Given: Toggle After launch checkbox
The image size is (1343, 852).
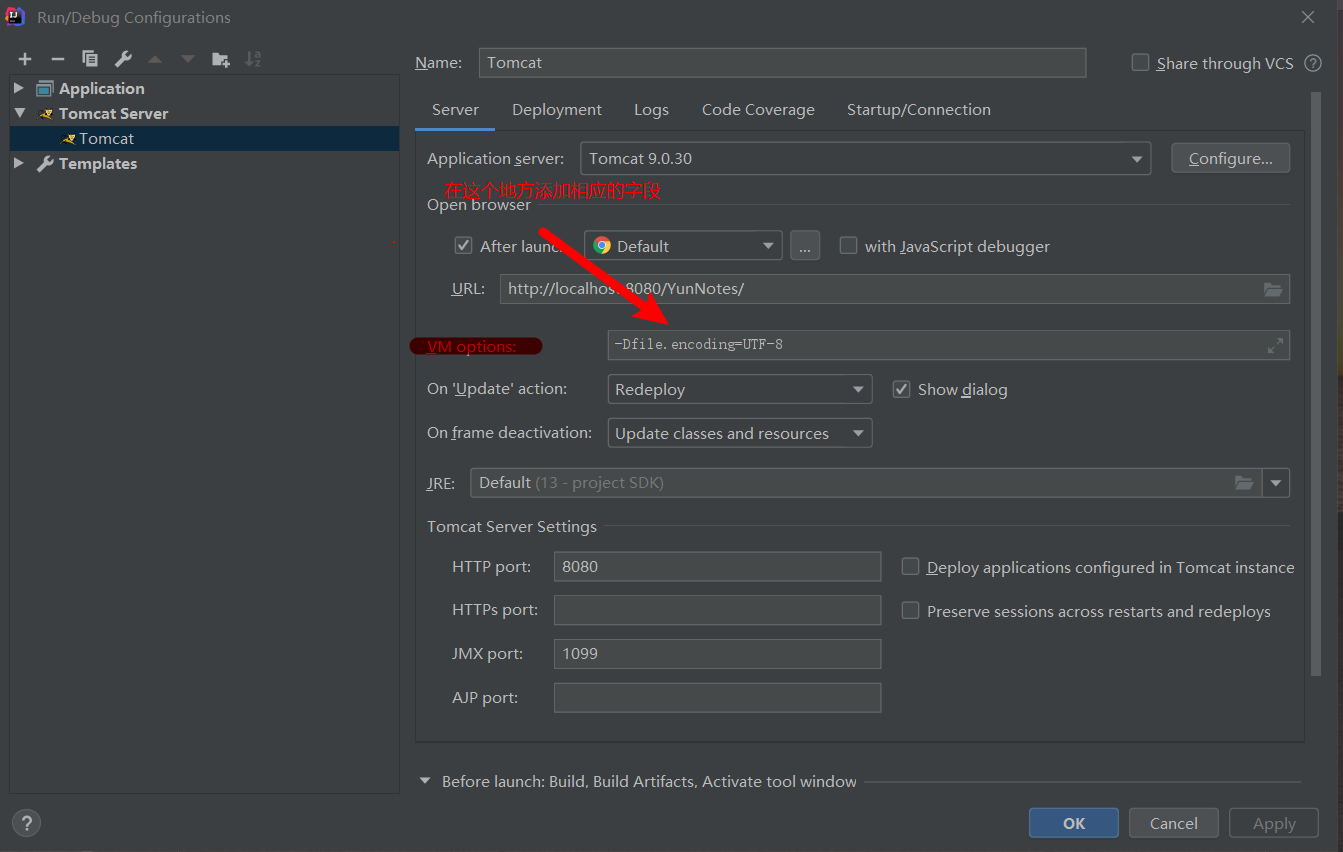Looking at the screenshot, I should click(463, 245).
